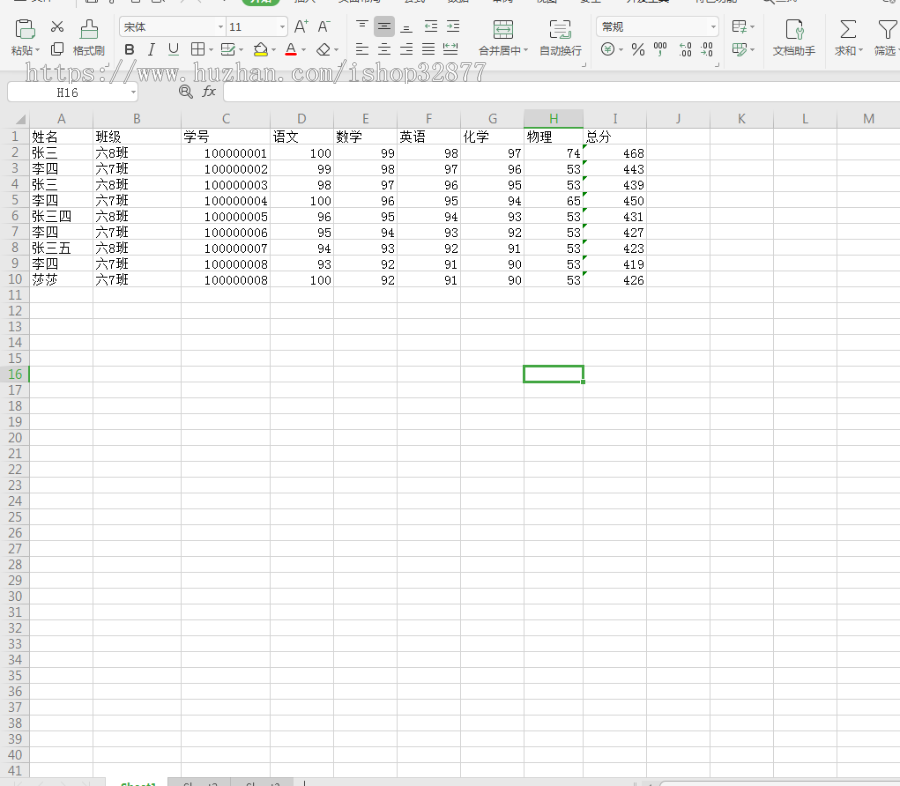Select row 16 header

tap(15, 374)
